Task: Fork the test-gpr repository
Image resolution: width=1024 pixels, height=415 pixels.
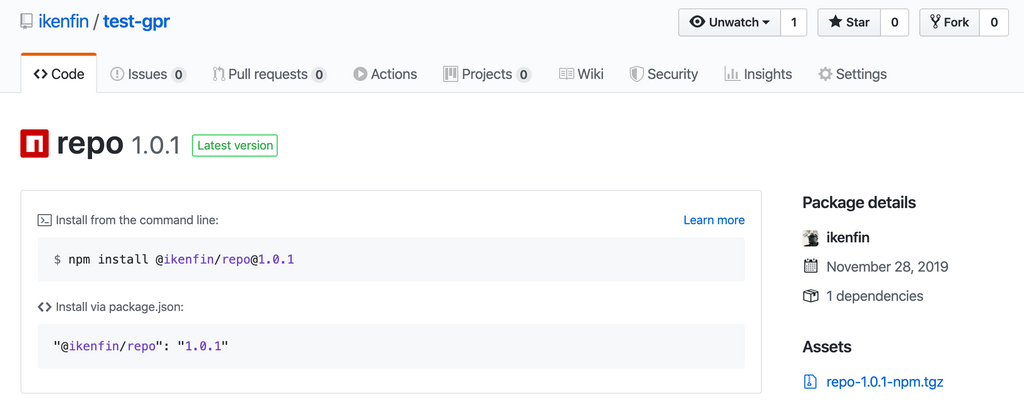Action: point(950,22)
